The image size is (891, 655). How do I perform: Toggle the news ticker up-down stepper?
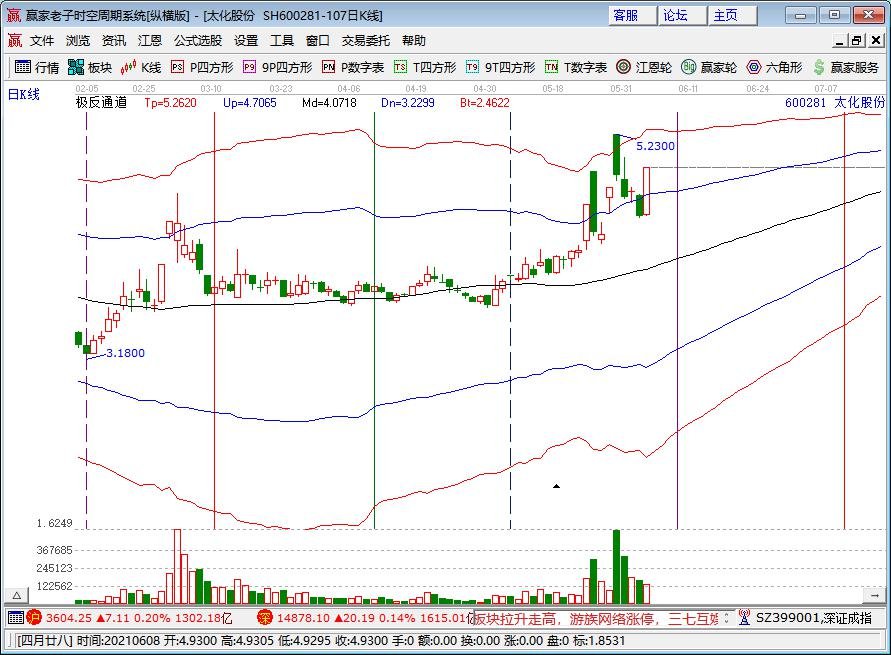point(726,618)
